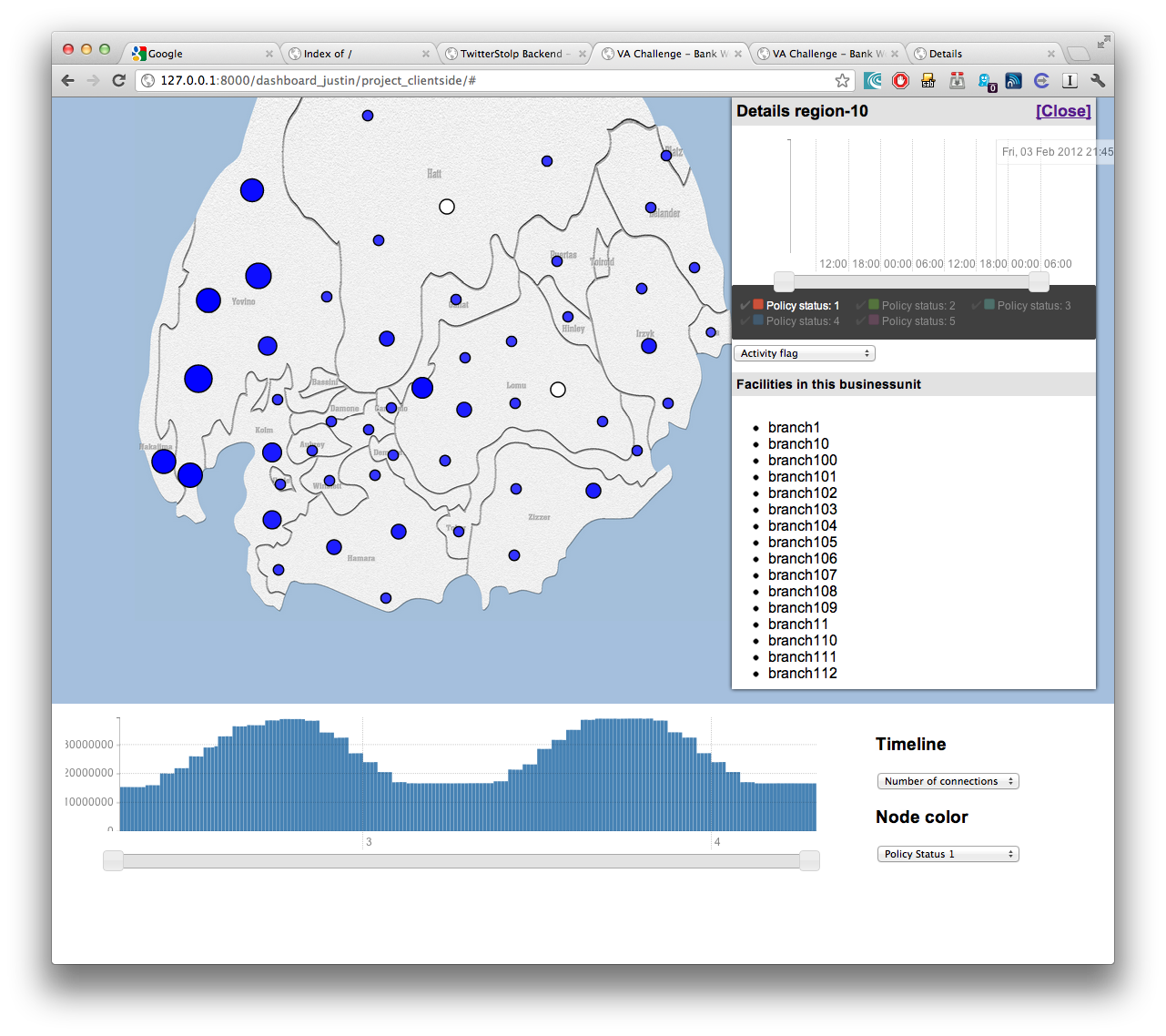Open the wrench settings menu

(1098, 81)
